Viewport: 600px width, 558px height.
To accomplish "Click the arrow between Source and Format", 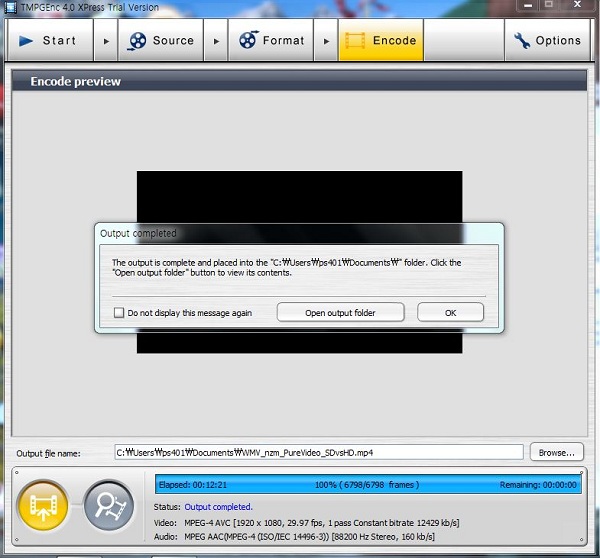I will [x=216, y=41].
